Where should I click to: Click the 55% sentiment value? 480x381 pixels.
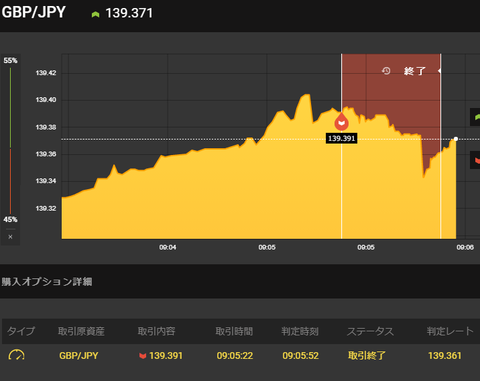pos(10,61)
